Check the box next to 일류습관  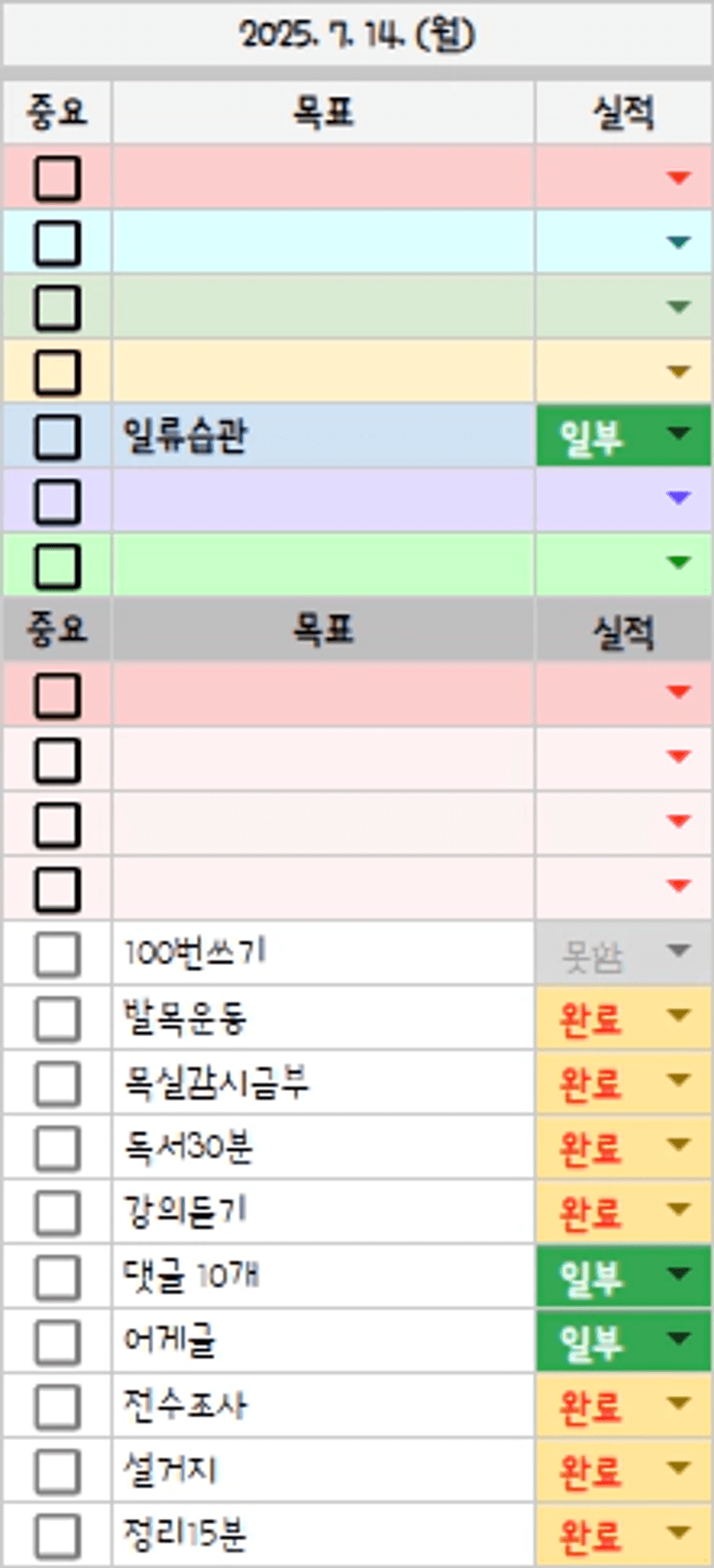coord(57,436)
